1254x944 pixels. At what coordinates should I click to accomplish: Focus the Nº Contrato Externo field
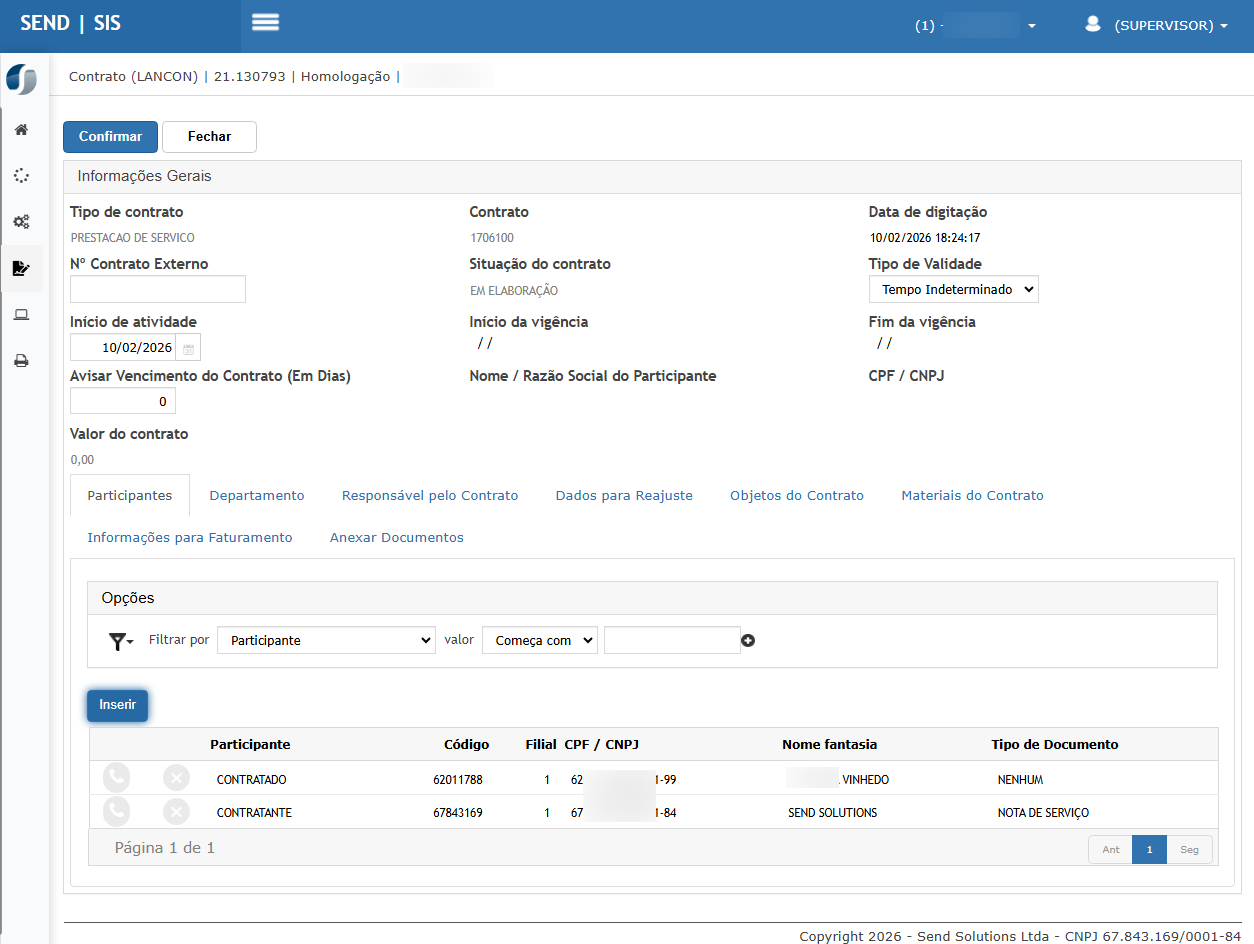(x=158, y=290)
